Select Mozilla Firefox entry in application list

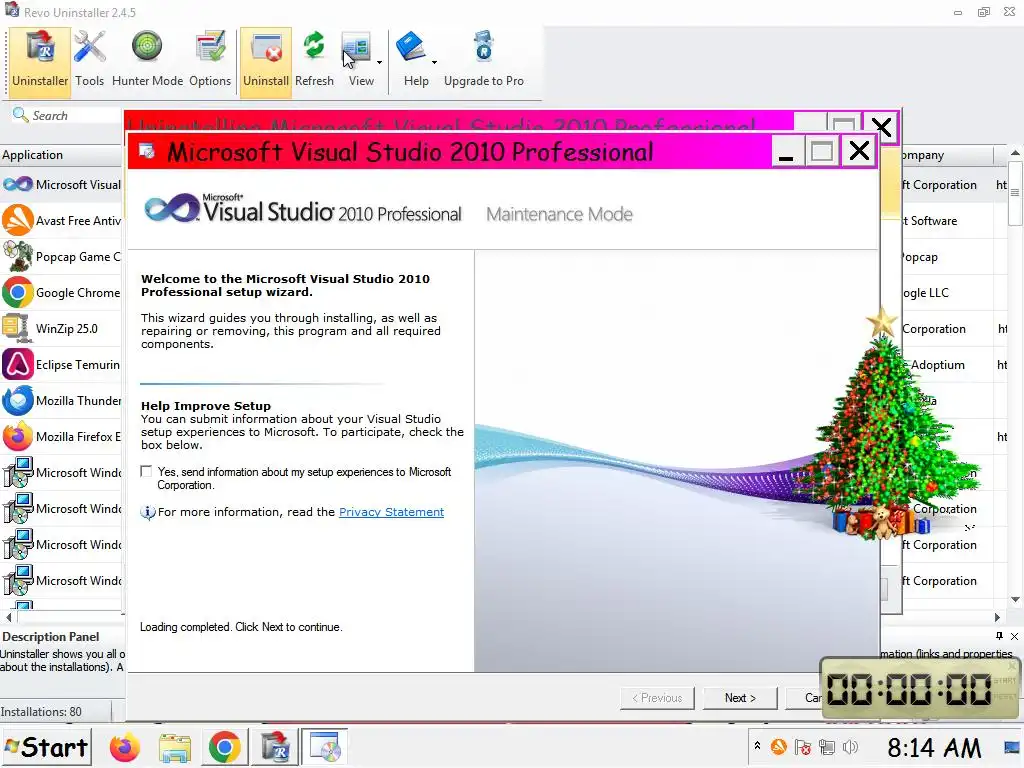[x=61, y=436]
